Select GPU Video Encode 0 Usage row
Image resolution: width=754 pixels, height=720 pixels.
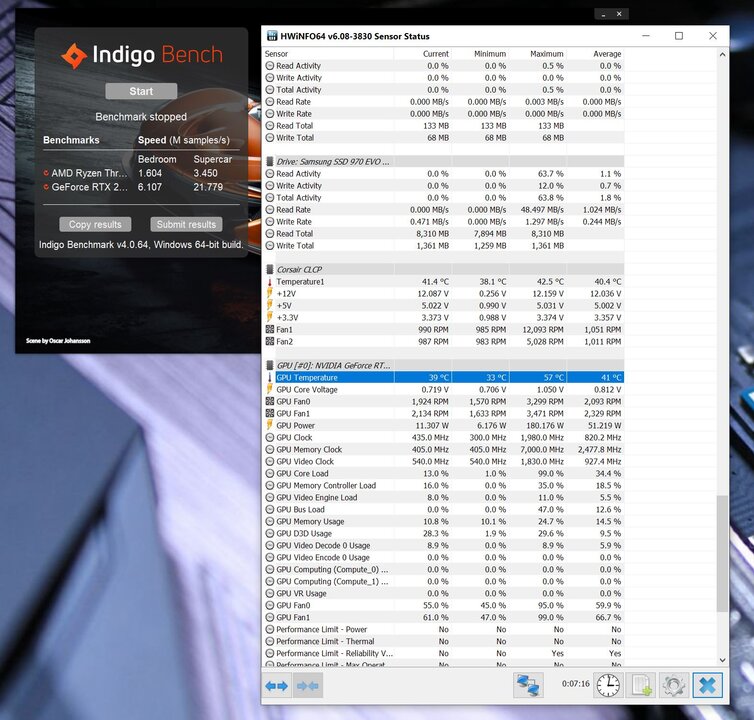click(x=444, y=557)
